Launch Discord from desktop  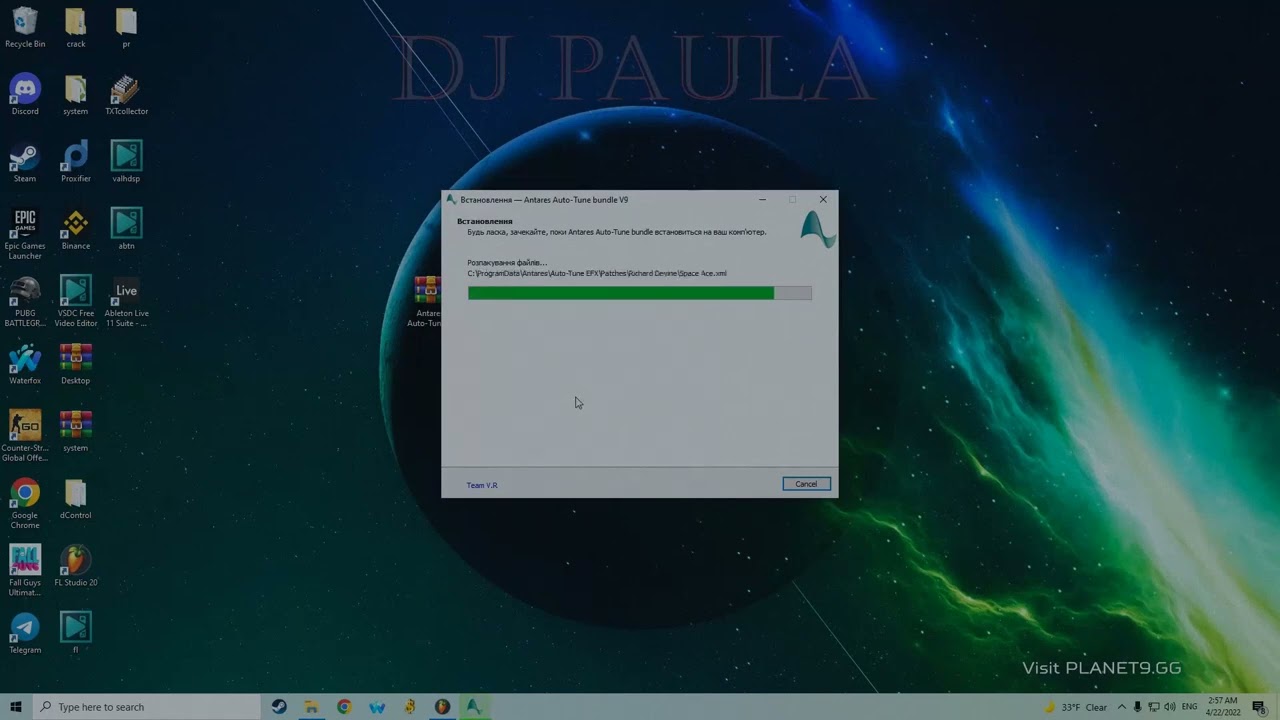point(25,94)
